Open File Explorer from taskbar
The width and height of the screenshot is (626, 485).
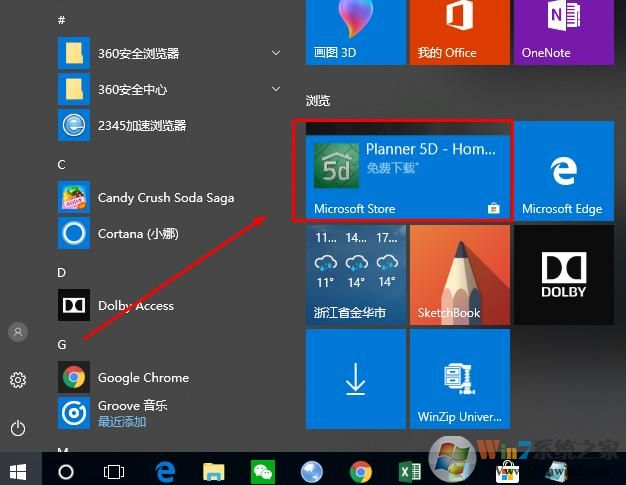click(214, 472)
